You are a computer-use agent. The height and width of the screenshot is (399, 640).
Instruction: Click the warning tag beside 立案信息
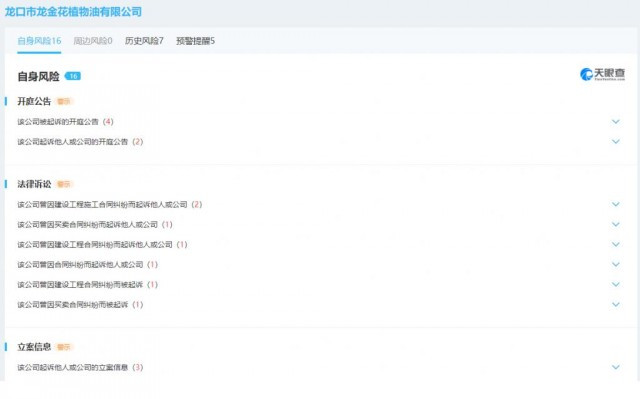[x=64, y=347]
